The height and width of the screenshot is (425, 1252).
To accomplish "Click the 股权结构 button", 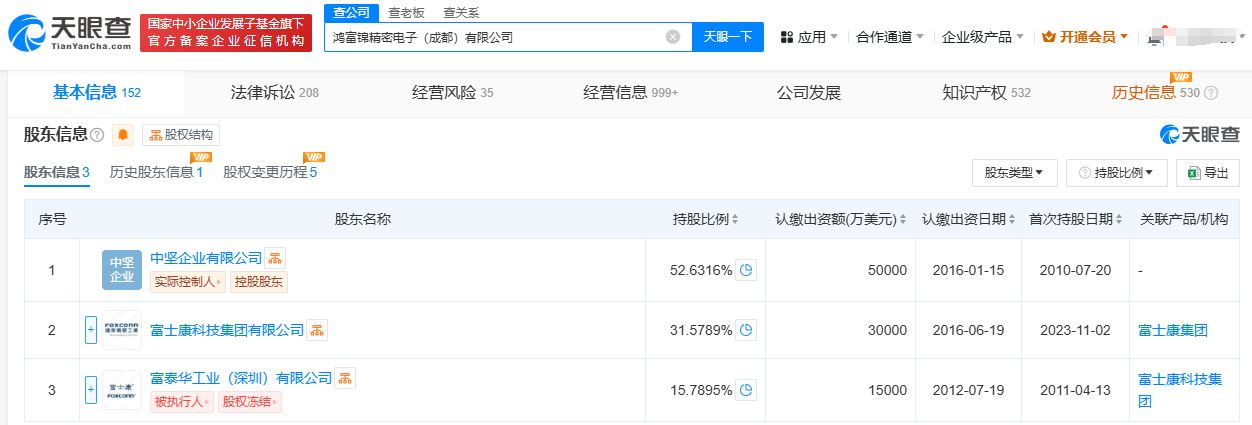I will [180, 135].
